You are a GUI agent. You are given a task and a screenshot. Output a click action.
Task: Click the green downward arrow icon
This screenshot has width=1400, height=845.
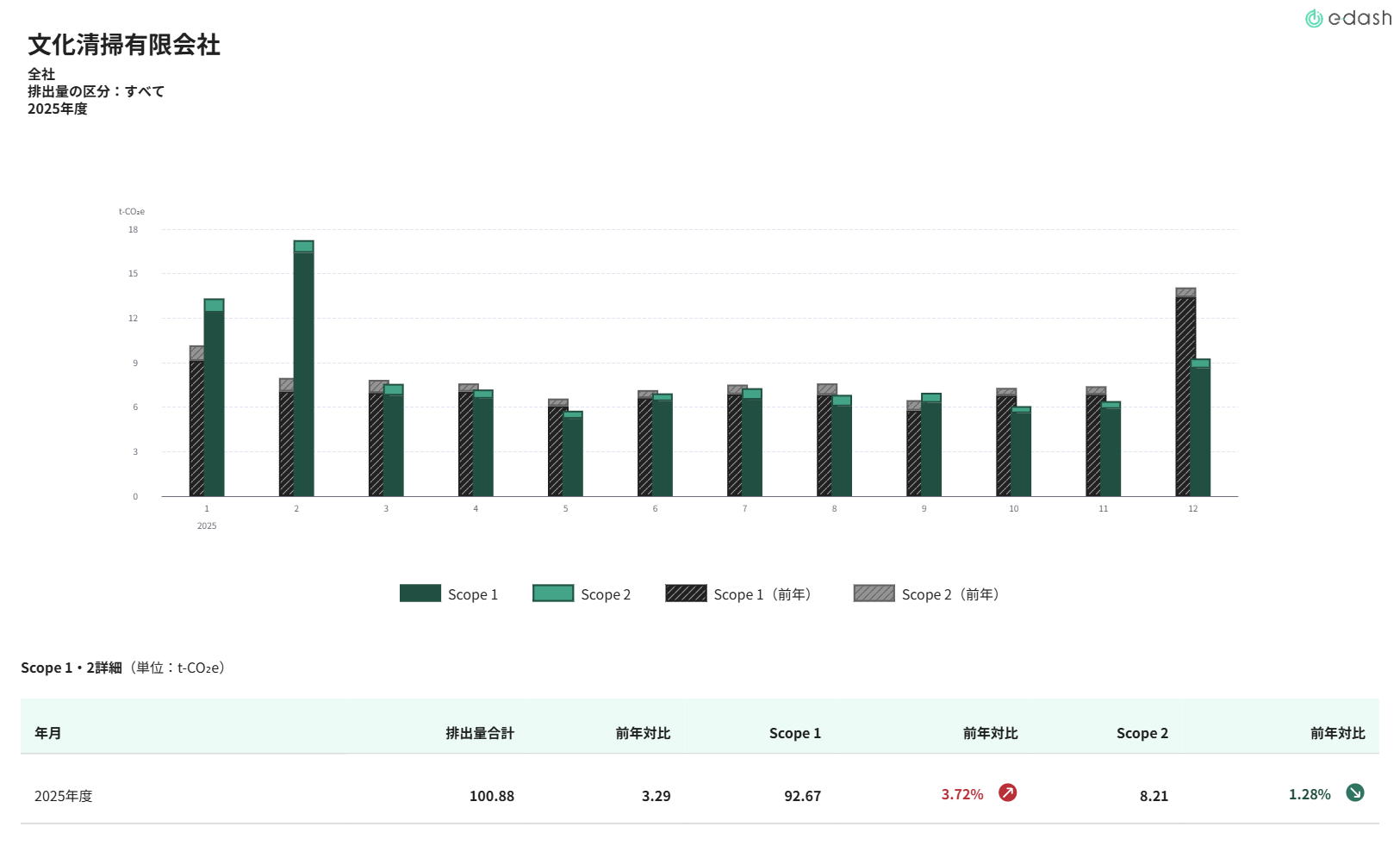(1354, 792)
